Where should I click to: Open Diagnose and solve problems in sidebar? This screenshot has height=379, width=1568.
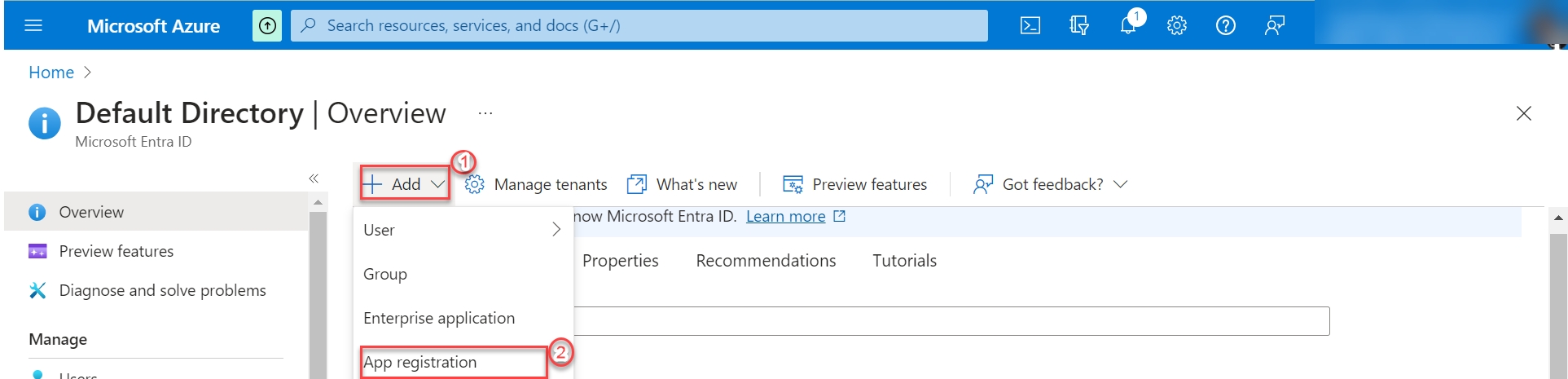[x=162, y=290]
